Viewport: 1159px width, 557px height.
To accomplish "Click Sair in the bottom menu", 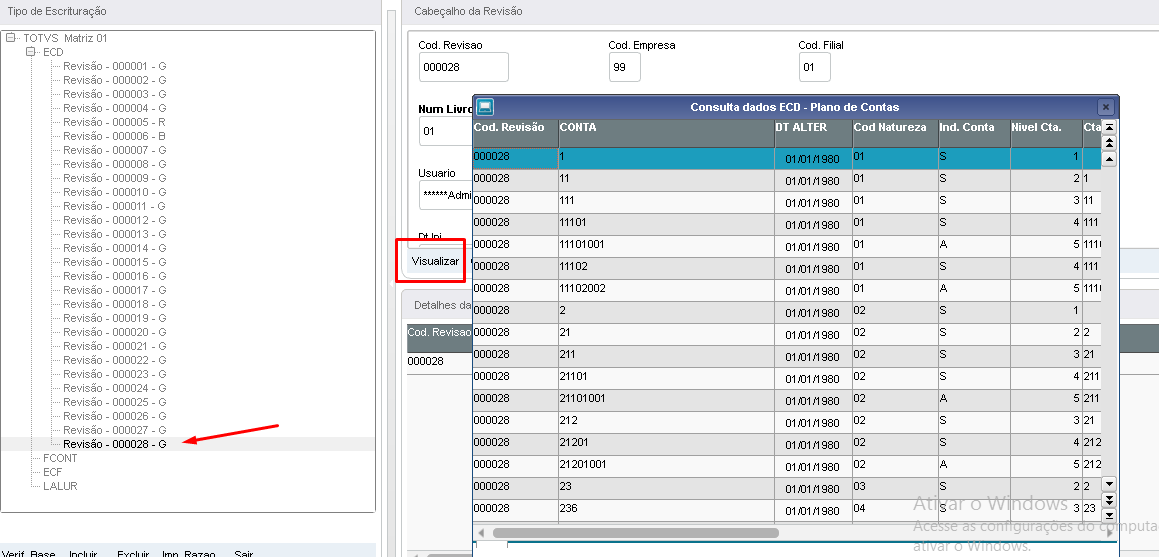I will (244, 553).
